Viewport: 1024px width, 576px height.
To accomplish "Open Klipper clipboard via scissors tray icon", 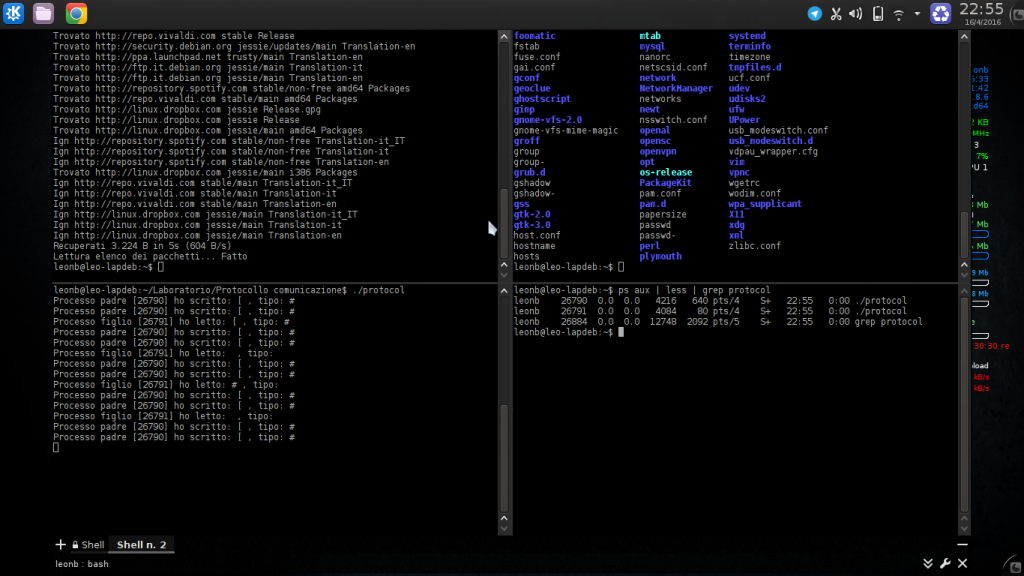I will (x=835, y=13).
